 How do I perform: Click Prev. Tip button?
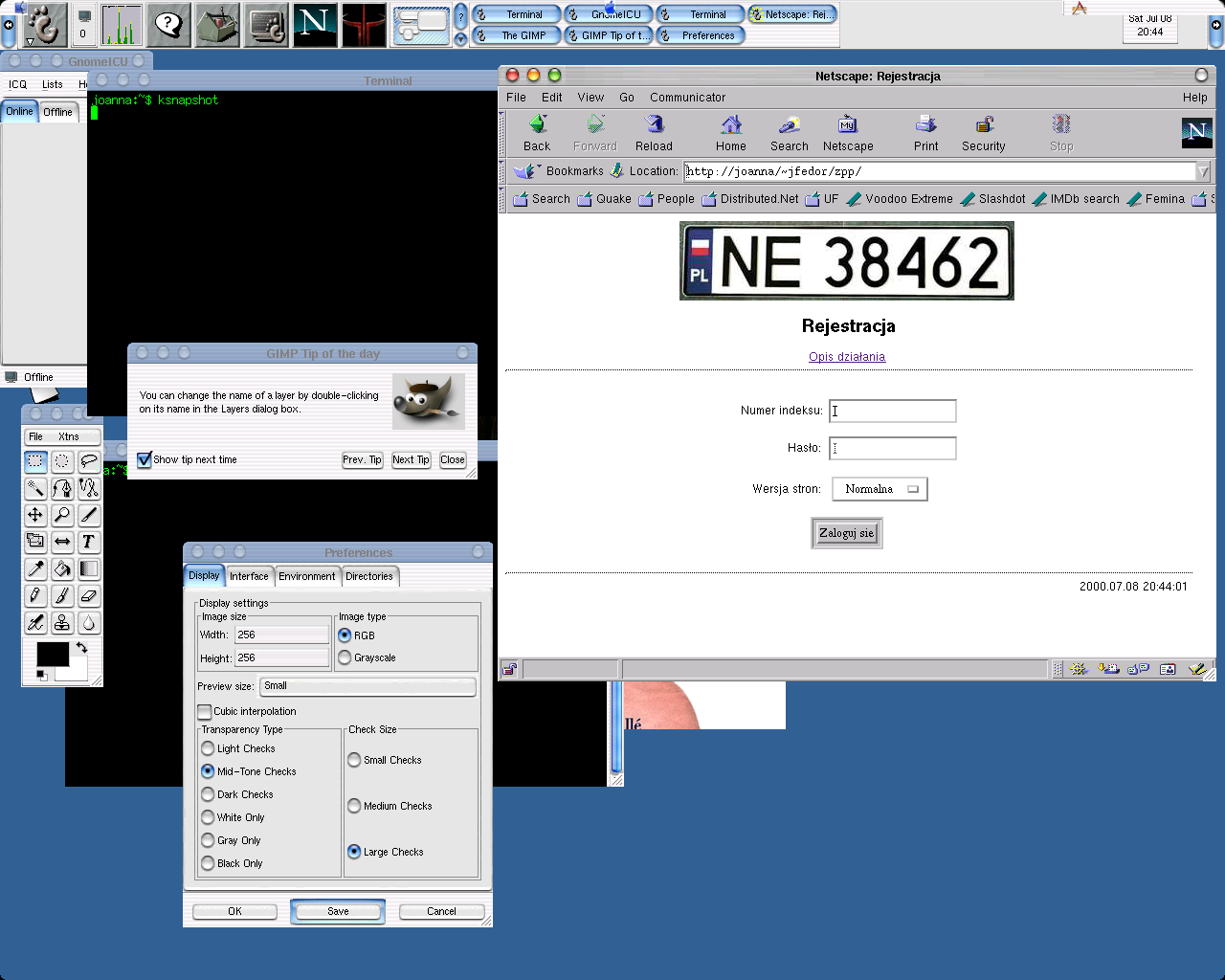tap(363, 459)
